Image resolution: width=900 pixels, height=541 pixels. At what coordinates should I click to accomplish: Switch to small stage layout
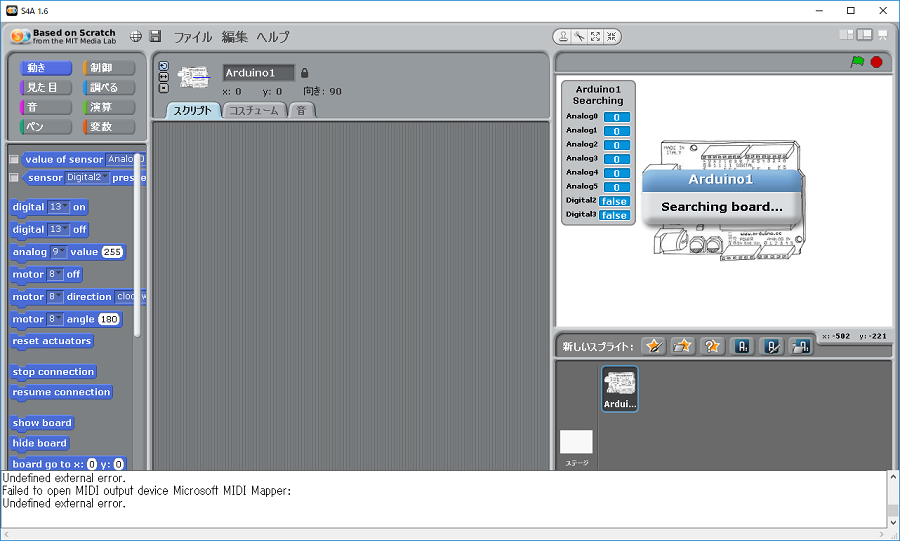[x=846, y=35]
